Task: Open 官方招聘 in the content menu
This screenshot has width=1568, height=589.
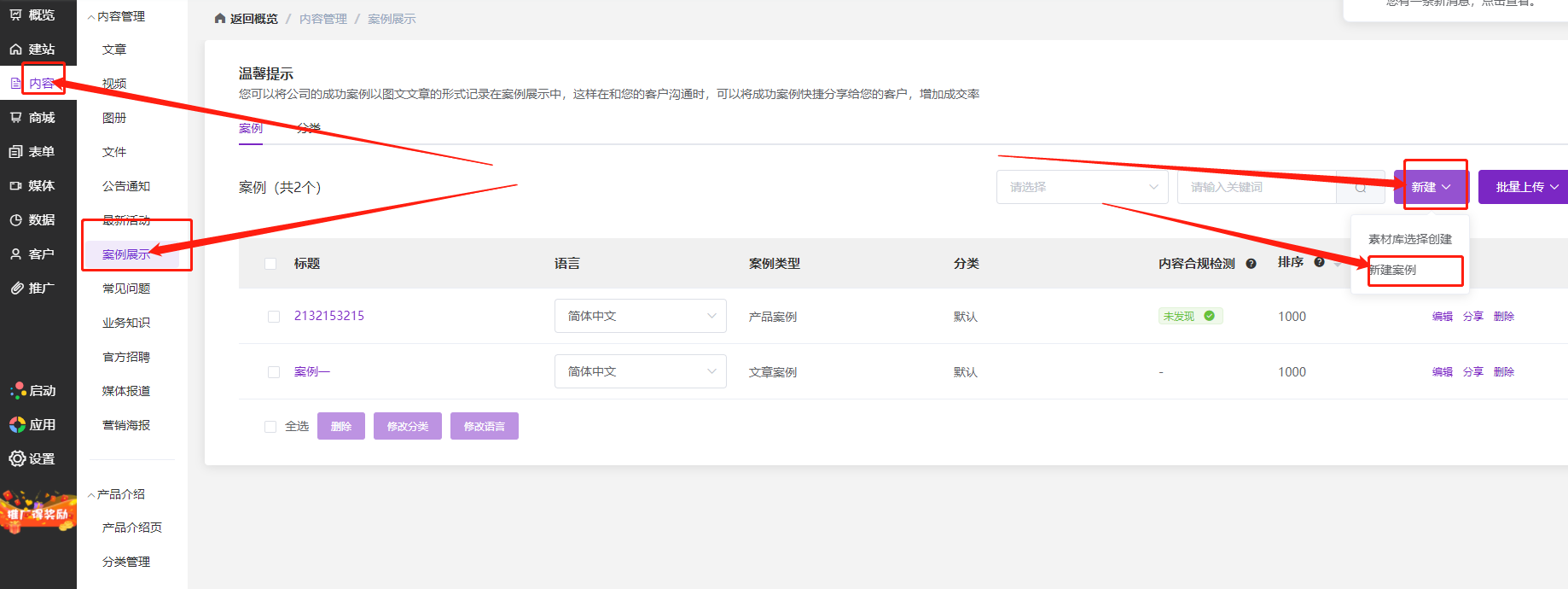Action: click(126, 357)
